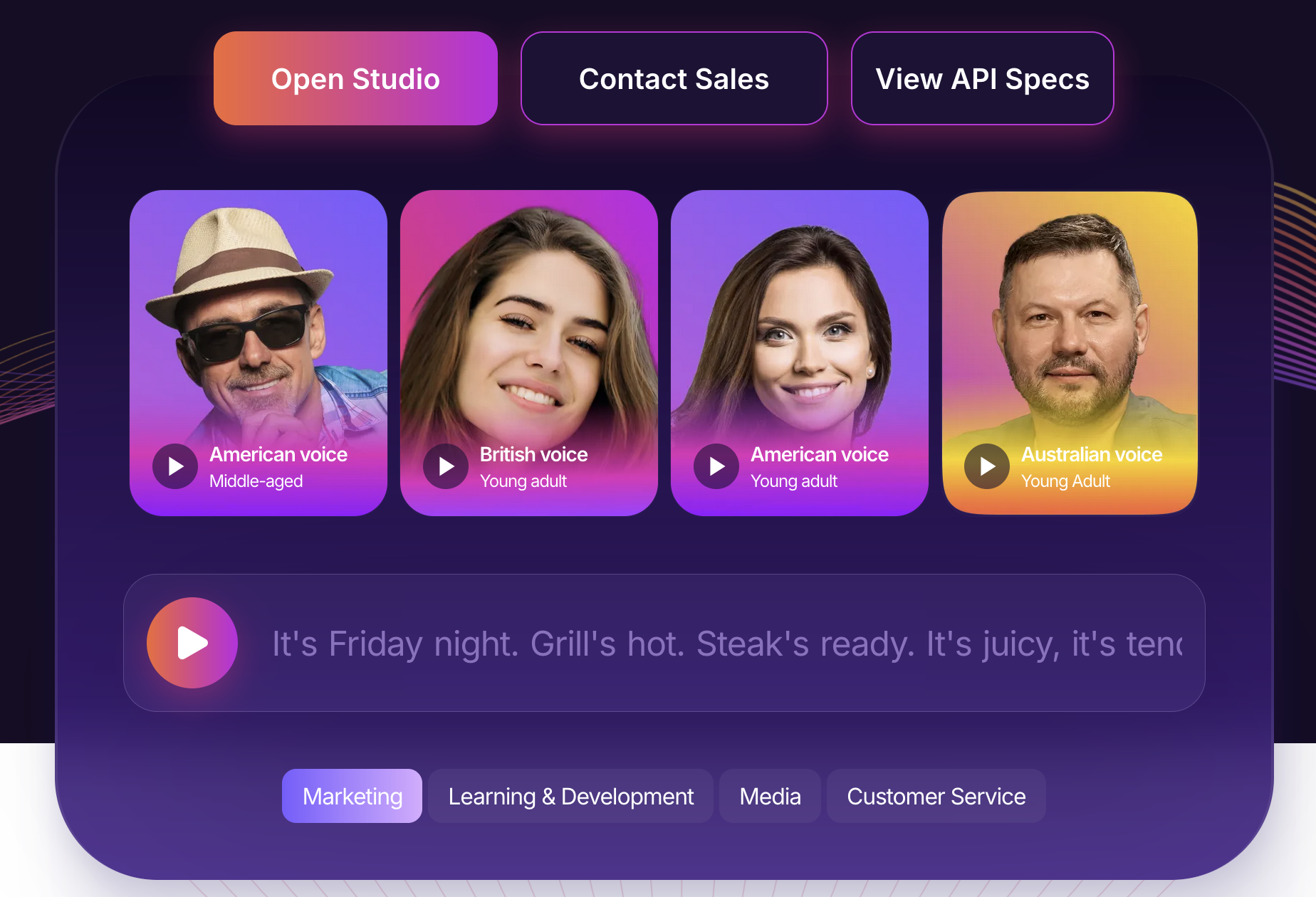Play the middle-aged American voice sample
The width and height of the screenshot is (1316, 897).
[175, 466]
